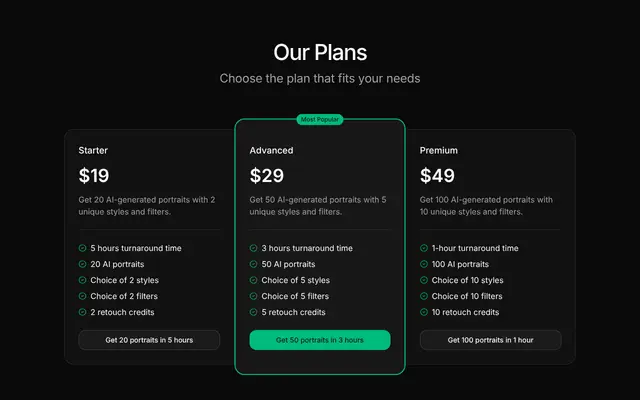Screen dimensions: 640x400
Task: Click the Our Plans heading
Action: coord(320,53)
